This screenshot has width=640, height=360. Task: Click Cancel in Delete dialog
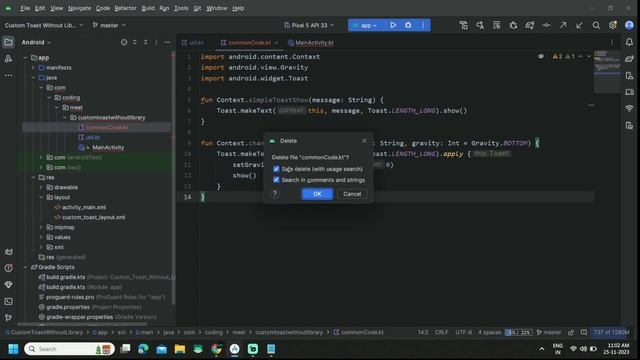352,194
